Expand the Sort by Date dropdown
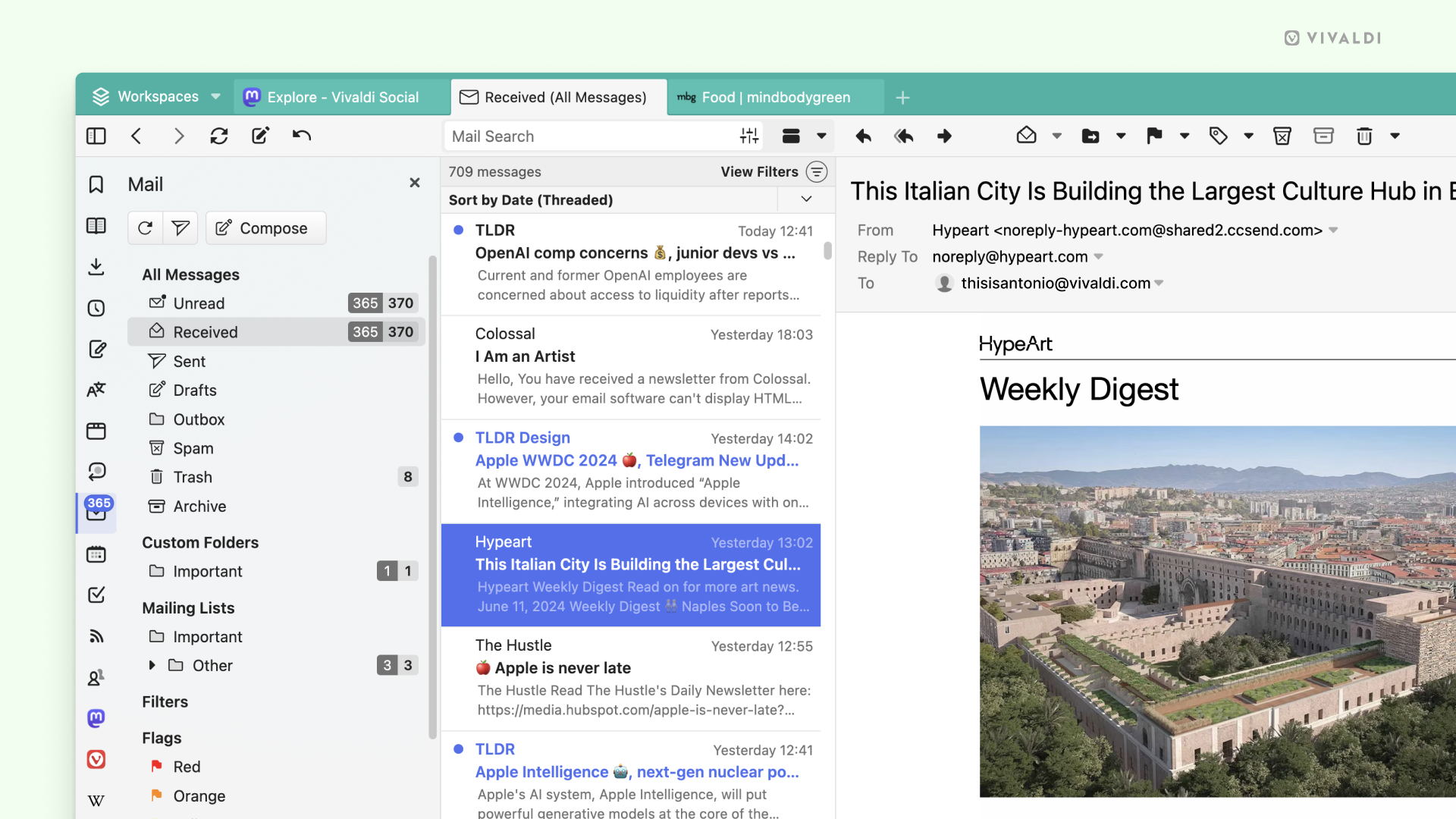Viewport: 1456px width, 819px height. (806, 200)
